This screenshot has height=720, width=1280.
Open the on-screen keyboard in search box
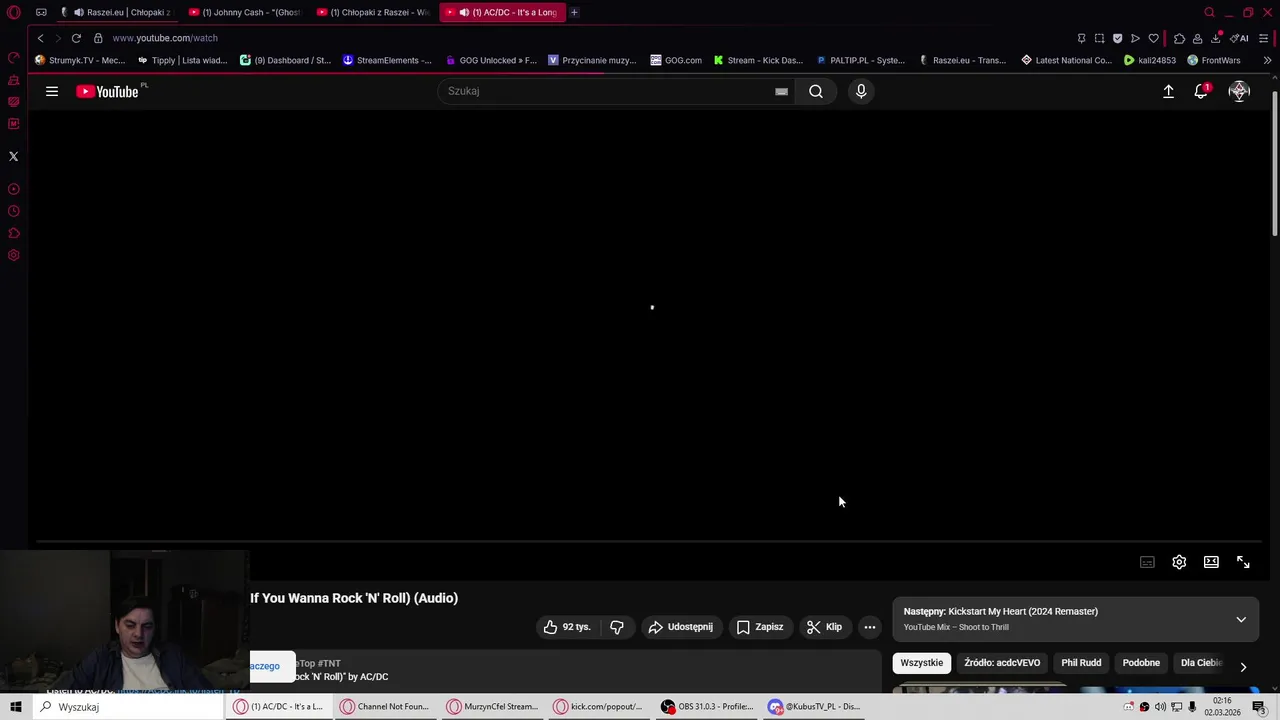[x=781, y=91]
